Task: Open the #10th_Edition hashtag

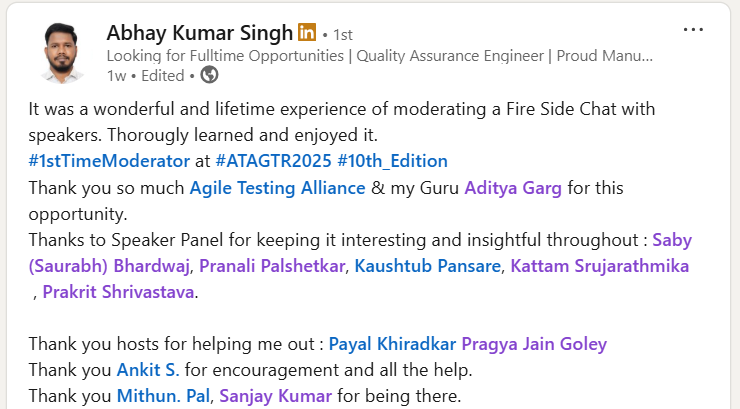Action: coord(392,160)
